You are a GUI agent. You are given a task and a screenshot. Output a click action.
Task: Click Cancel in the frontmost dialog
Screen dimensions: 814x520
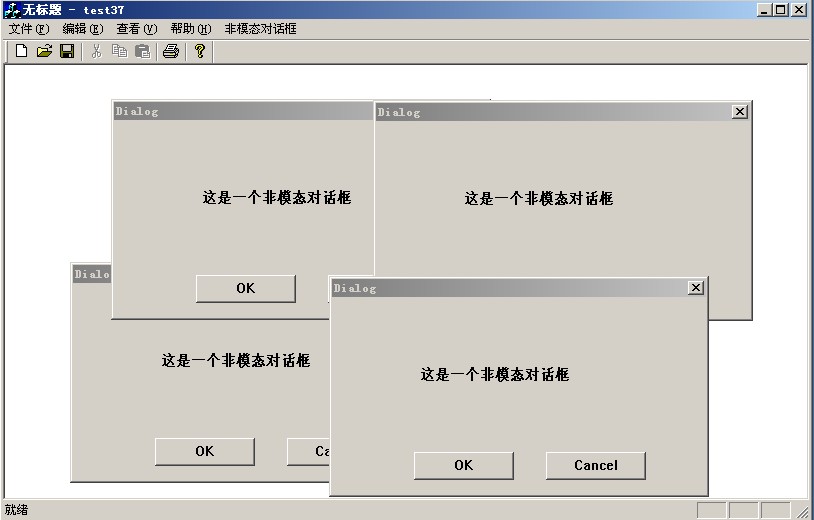coord(595,466)
